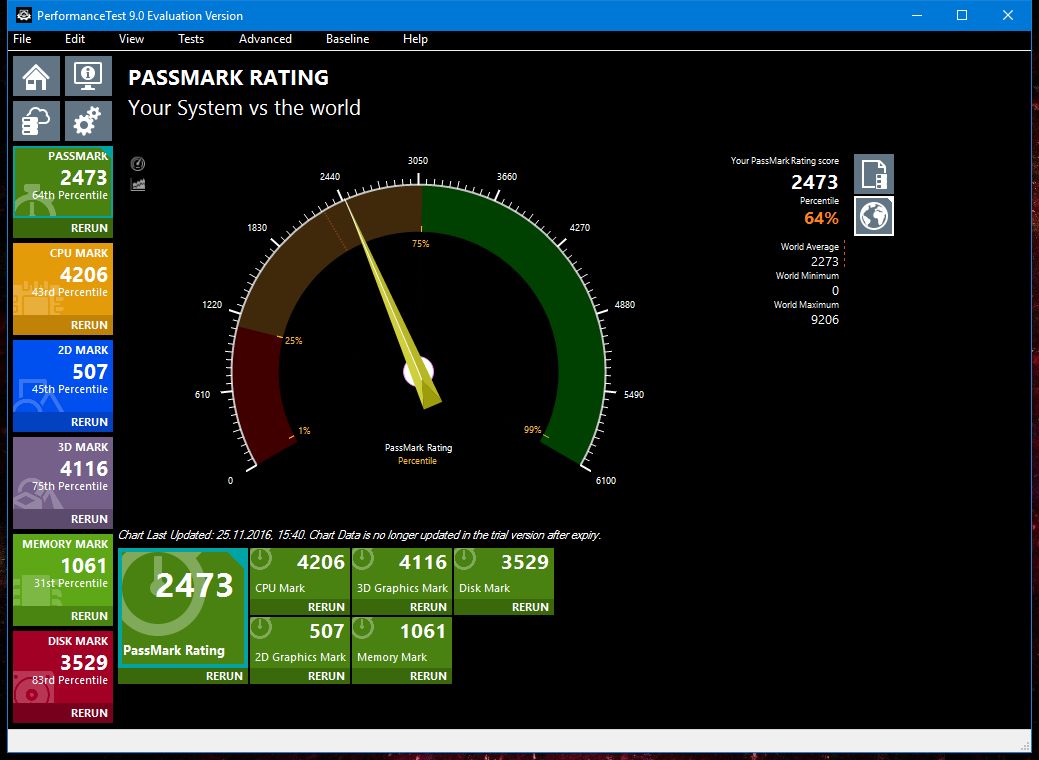The width and height of the screenshot is (1039, 760).
Task: Click the World Maximum 9206 value
Action: (824, 319)
